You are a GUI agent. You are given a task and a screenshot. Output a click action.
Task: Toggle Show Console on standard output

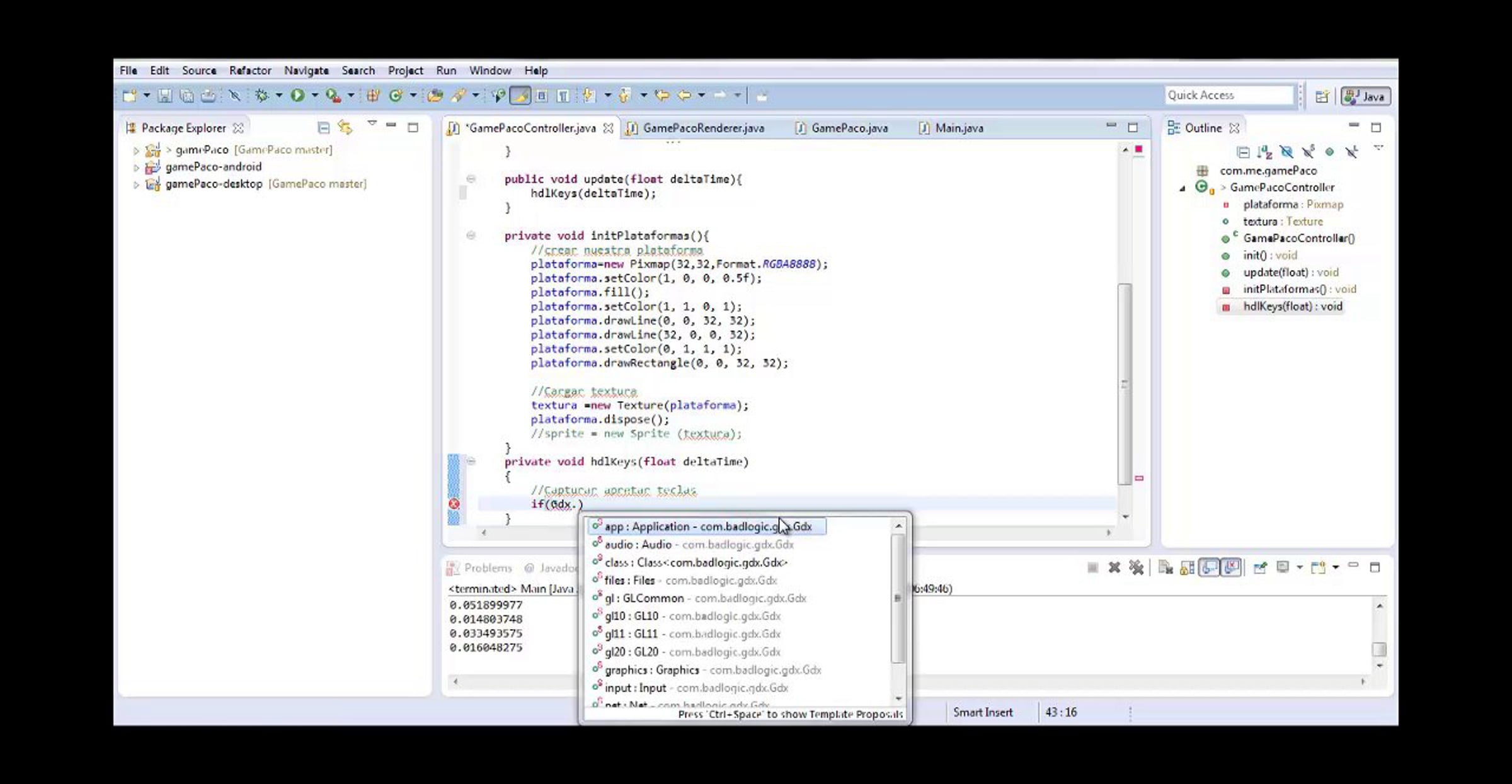[x=1208, y=567]
